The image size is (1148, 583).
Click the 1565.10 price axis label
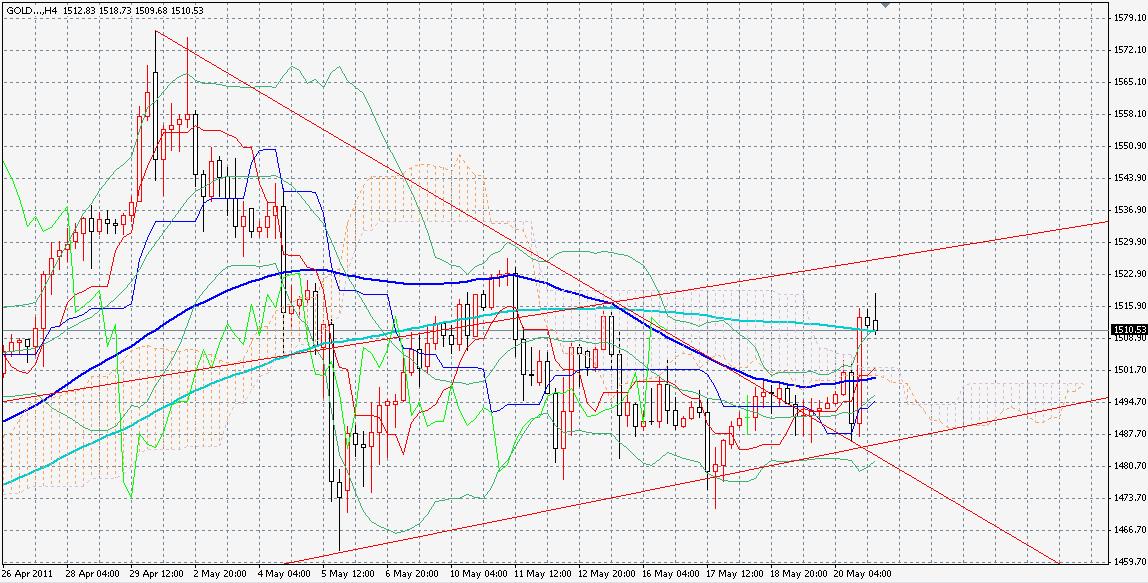(1128, 82)
